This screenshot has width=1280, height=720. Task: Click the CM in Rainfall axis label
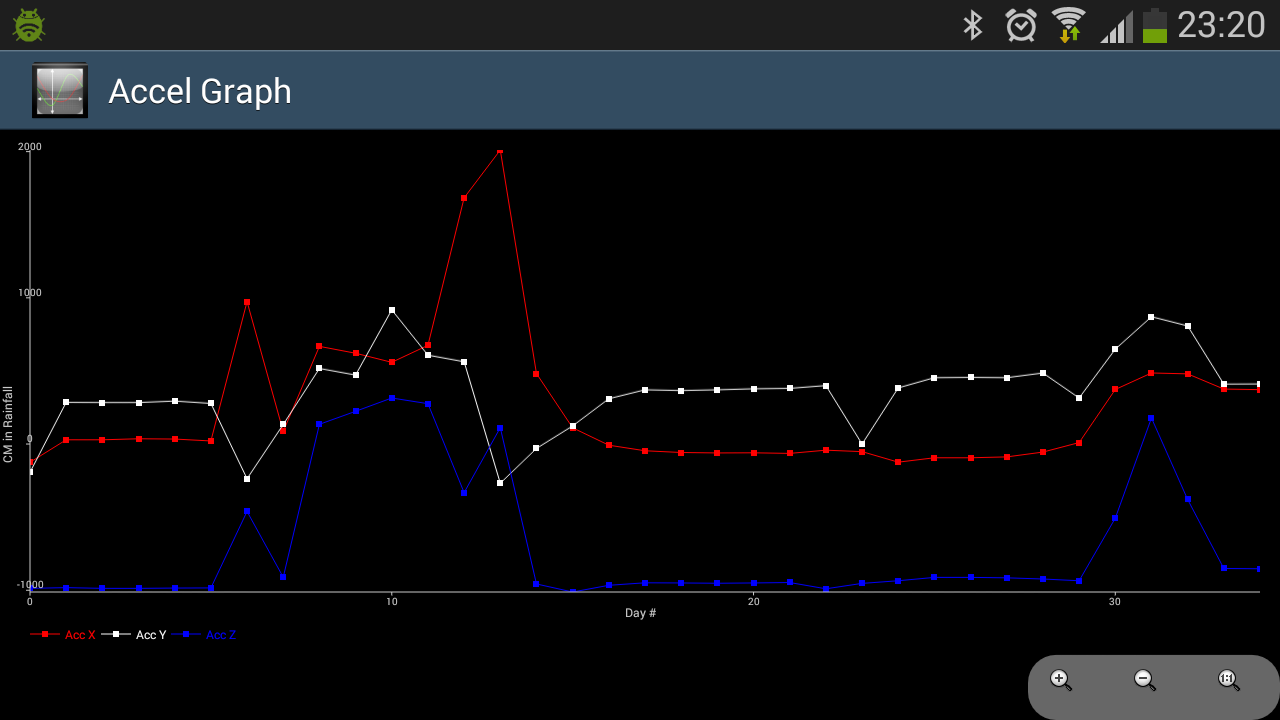pyautogui.click(x=8, y=424)
